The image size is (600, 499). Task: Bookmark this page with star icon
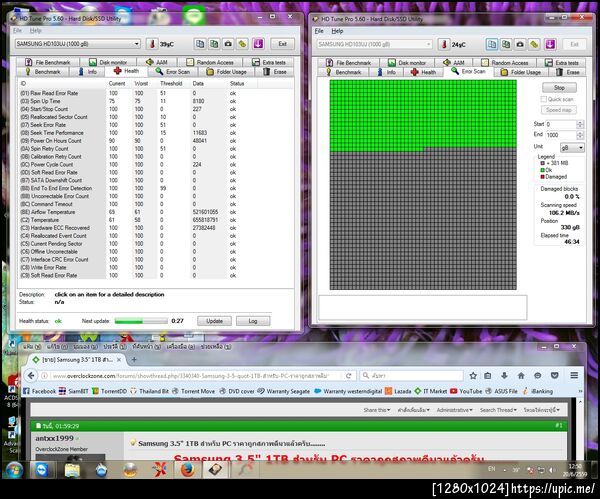473,376
